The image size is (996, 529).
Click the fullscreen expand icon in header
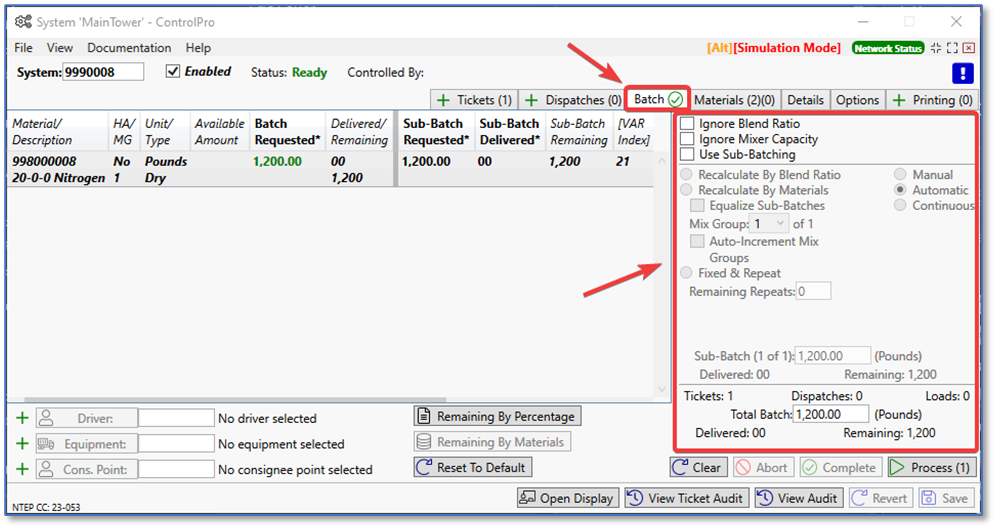pos(952,48)
